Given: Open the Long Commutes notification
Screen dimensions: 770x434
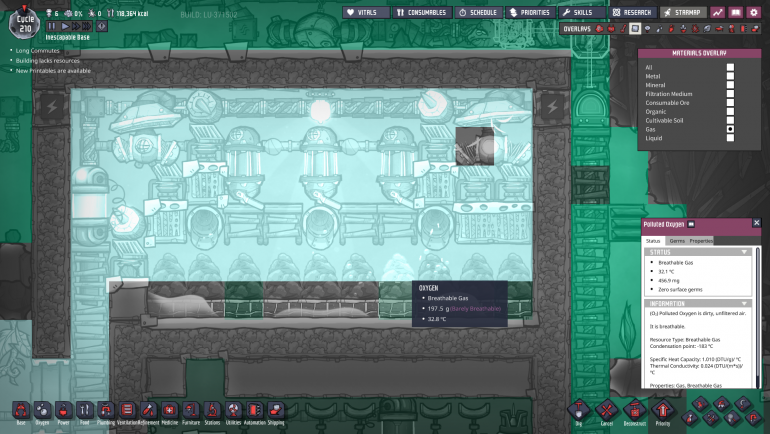Looking at the screenshot, I should point(37,51).
